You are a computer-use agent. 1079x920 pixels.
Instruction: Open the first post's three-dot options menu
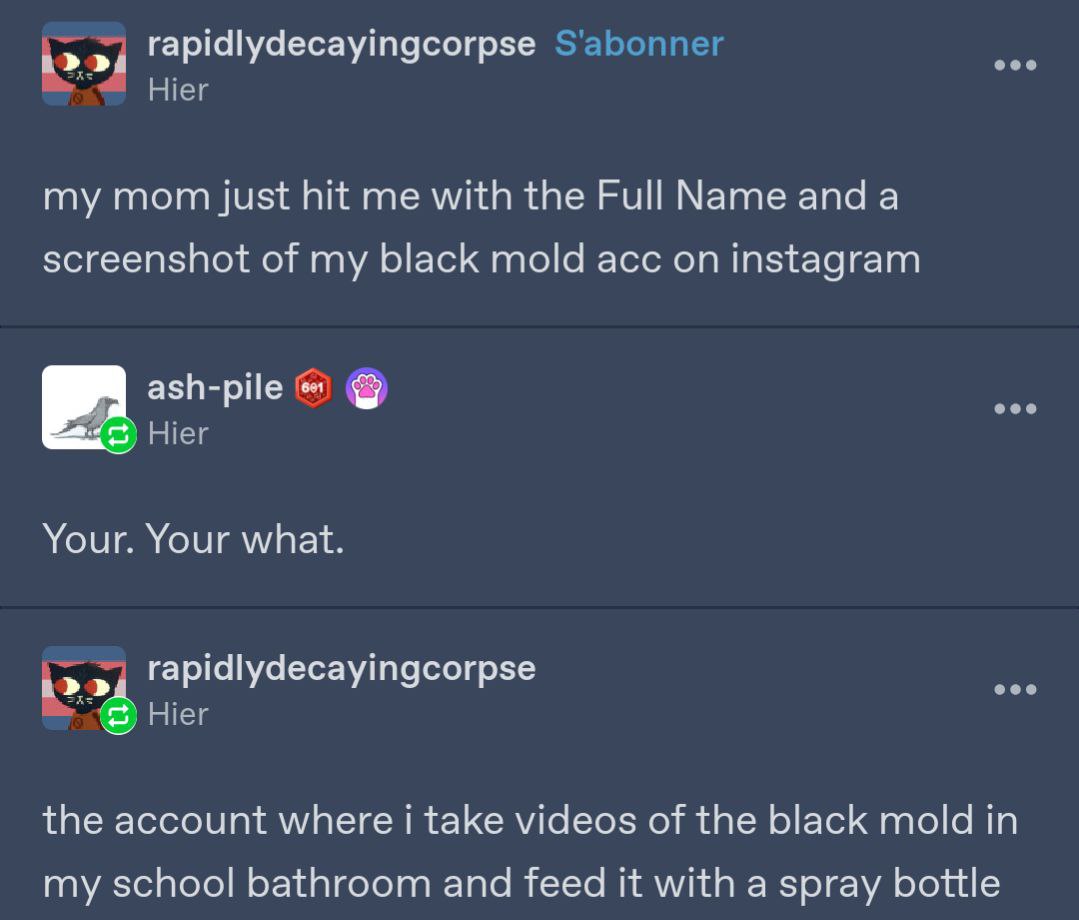coord(1015,65)
